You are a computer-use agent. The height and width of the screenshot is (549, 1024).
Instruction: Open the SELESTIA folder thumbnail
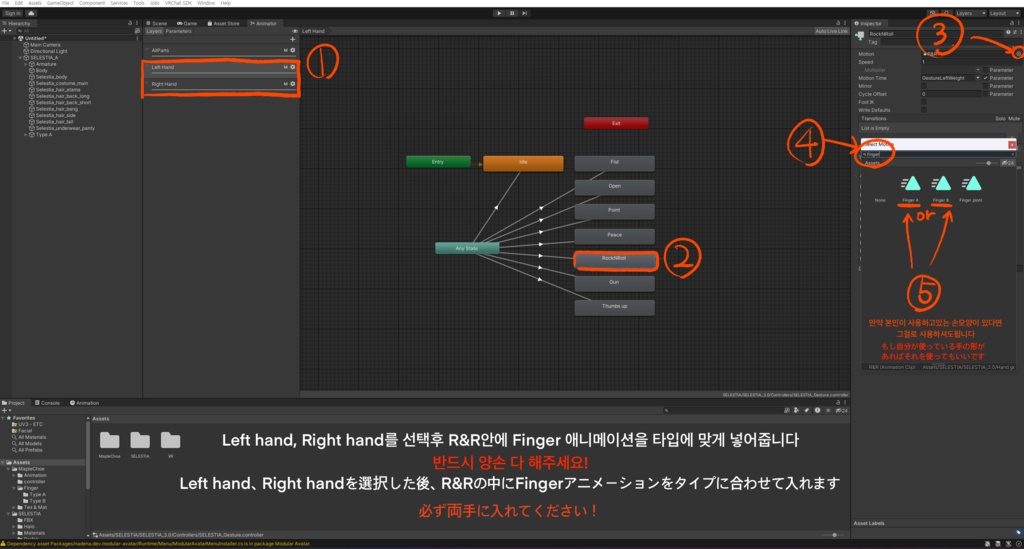click(x=140, y=443)
